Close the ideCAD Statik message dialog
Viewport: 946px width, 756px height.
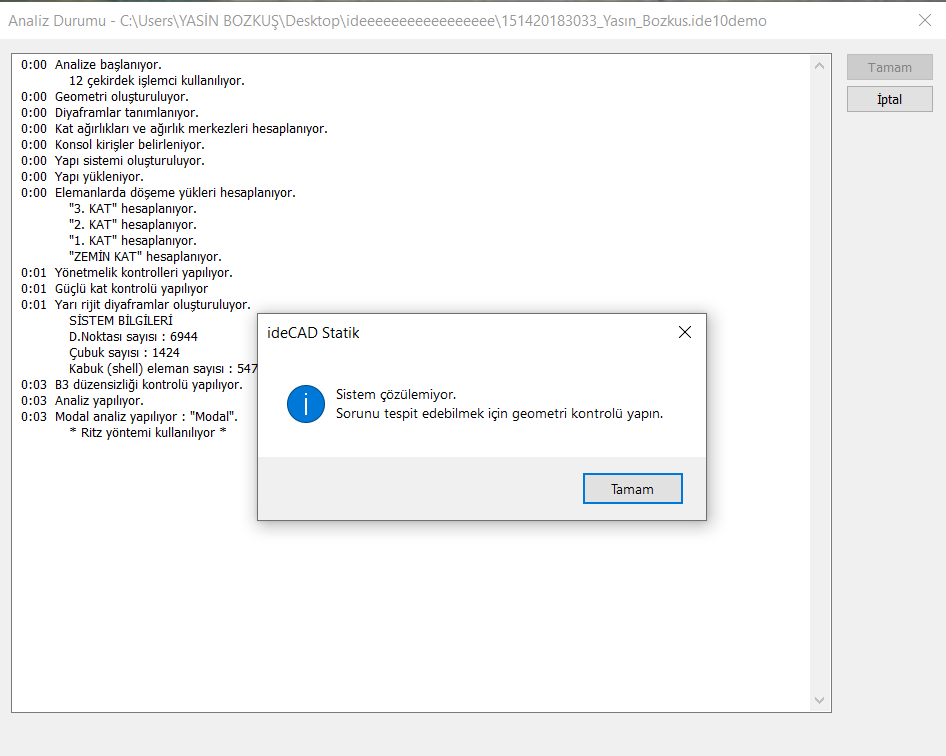coord(685,332)
